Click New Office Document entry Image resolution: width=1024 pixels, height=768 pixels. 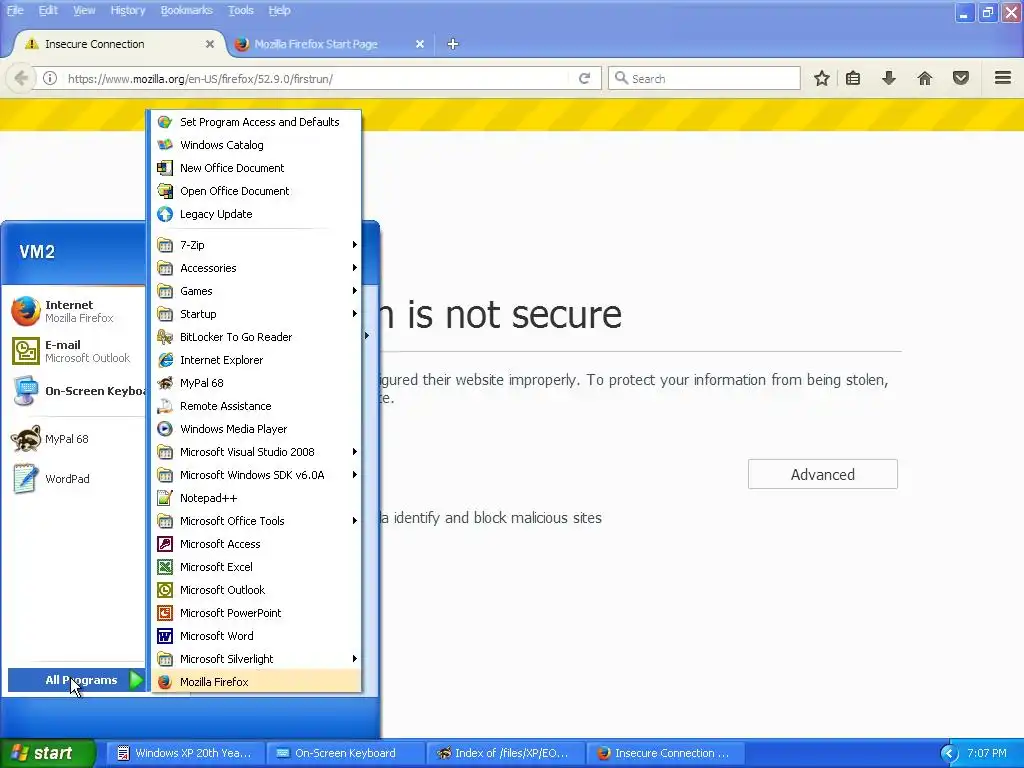(257, 168)
